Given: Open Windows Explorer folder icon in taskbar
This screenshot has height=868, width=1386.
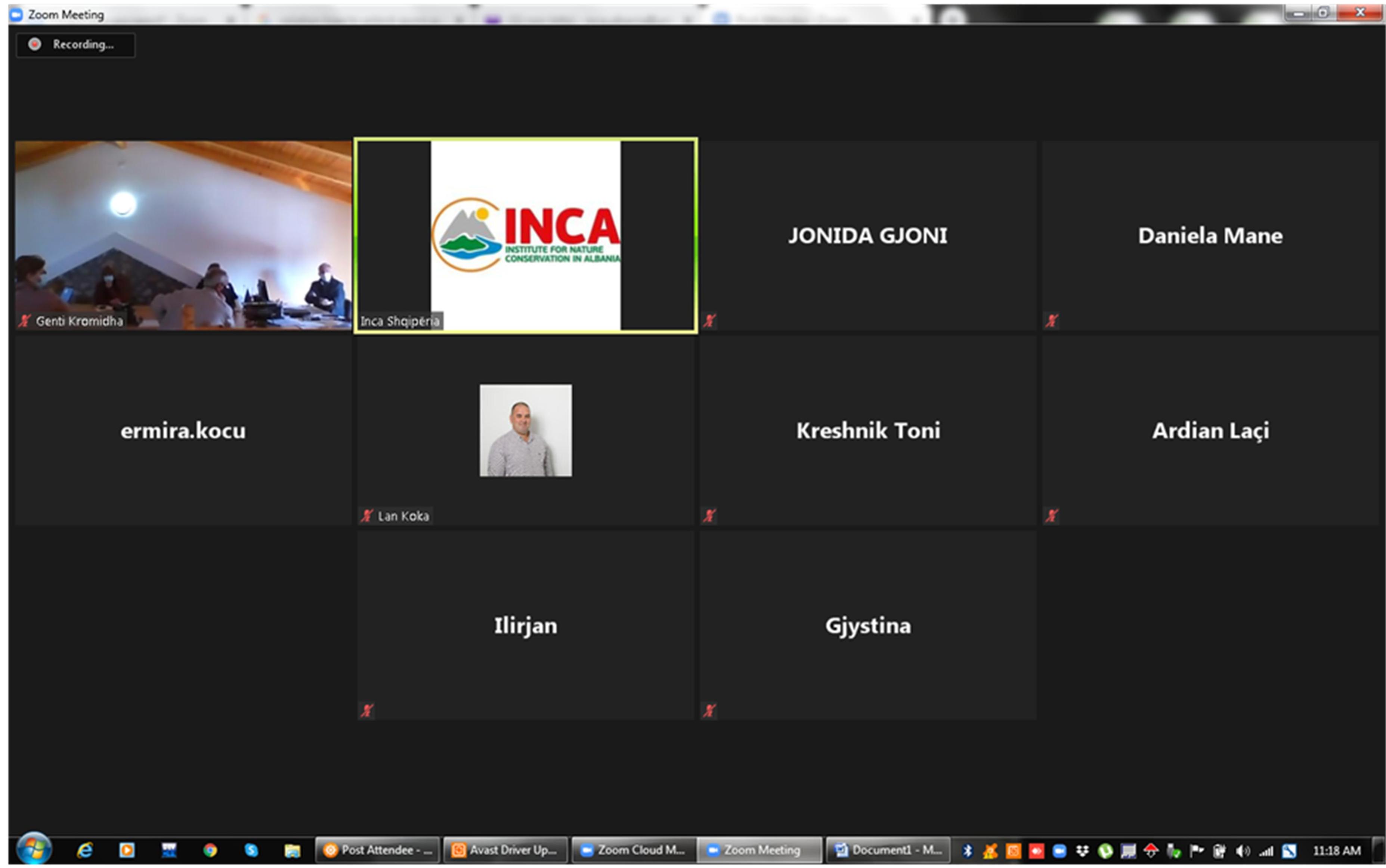Looking at the screenshot, I should tap(292, 850).
